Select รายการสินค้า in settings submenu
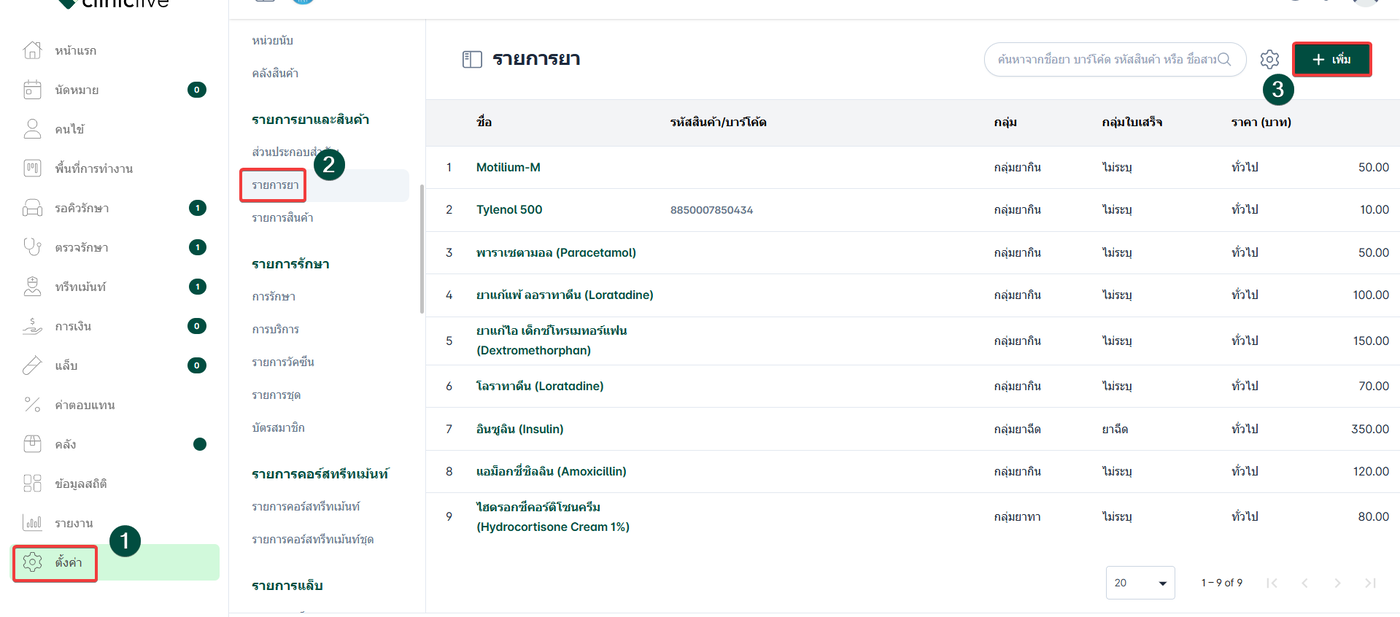The image size is (1400, 617). pyautogui.click(x=282, y=217)
